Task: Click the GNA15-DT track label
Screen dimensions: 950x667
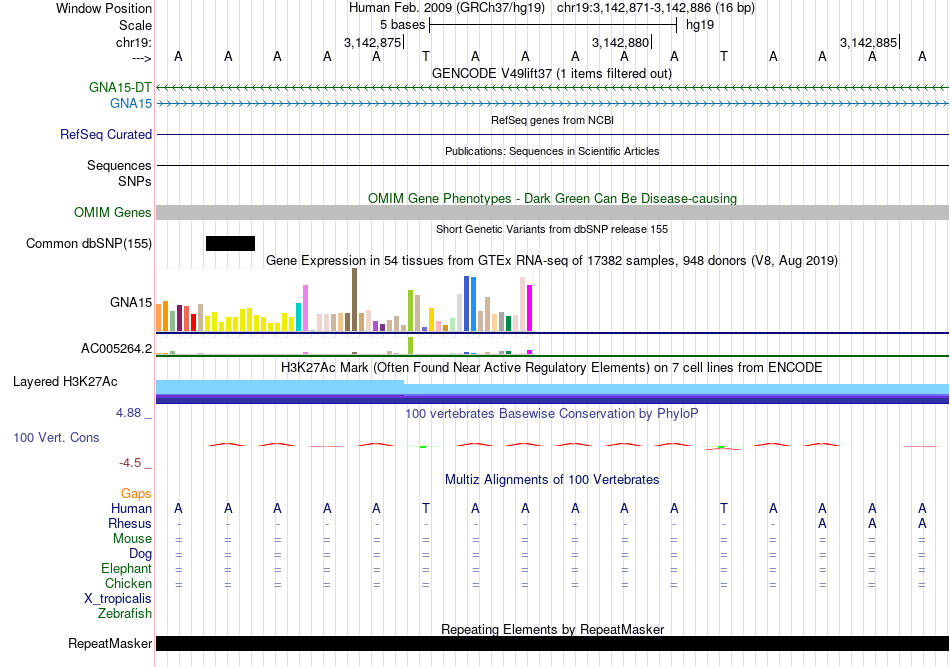Action: [120, 87]
